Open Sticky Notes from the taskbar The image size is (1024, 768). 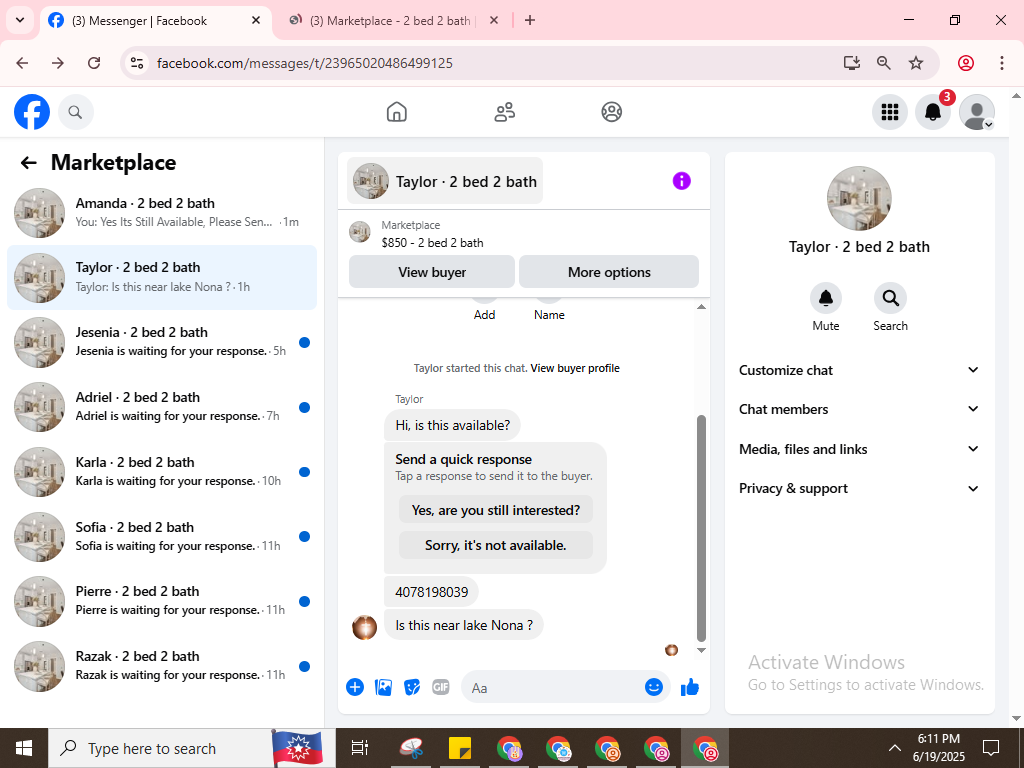[x=460, y=748]
